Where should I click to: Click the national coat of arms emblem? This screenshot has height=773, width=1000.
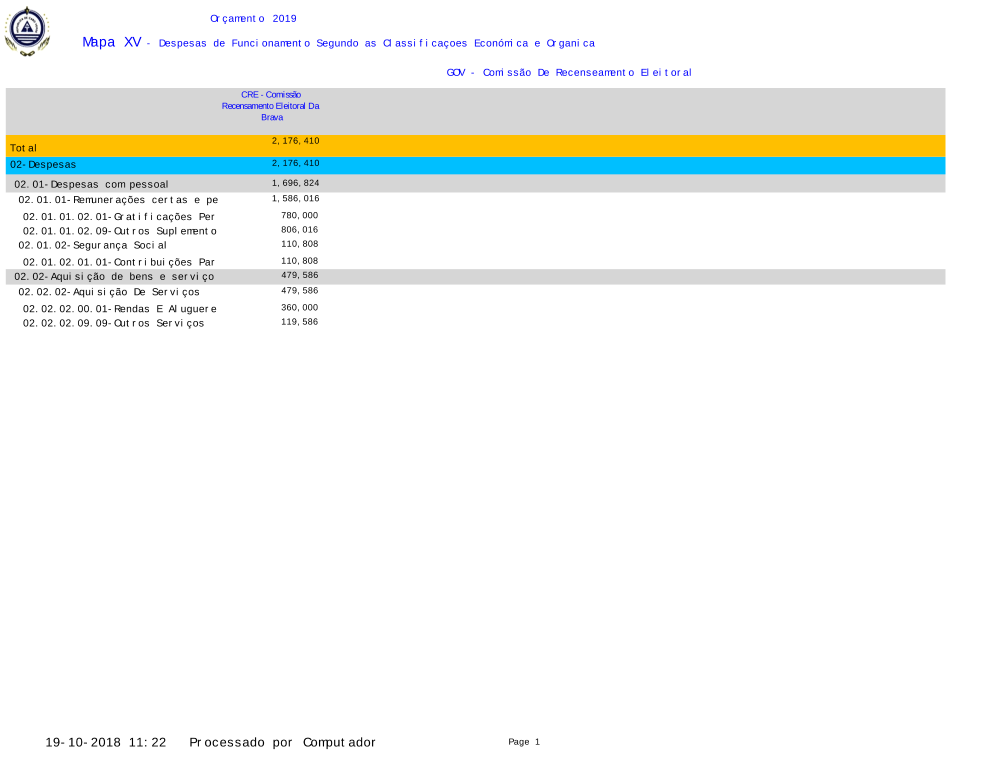click(26, 31)
